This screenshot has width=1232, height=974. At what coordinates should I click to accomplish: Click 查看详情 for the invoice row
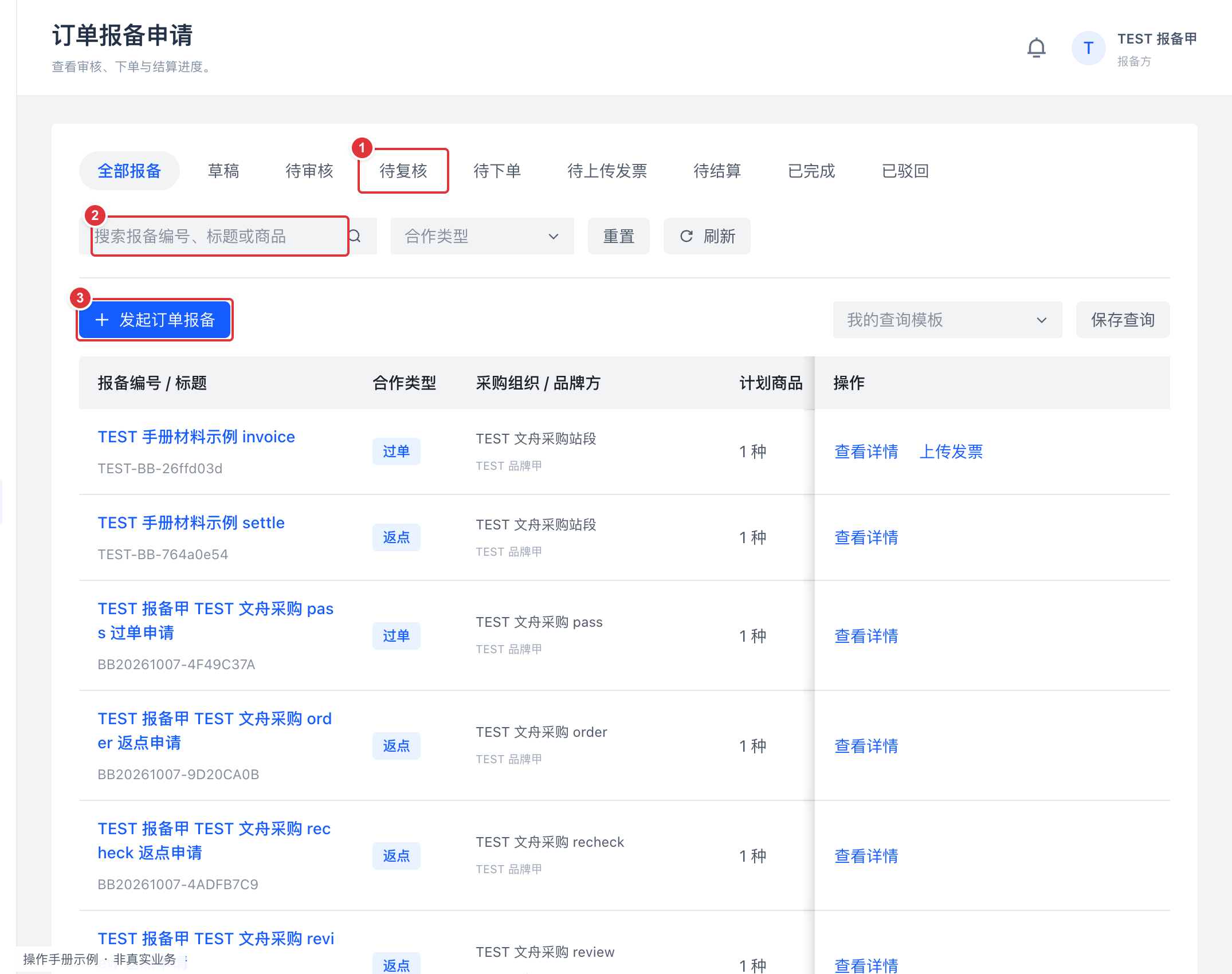tap(866, 451)
